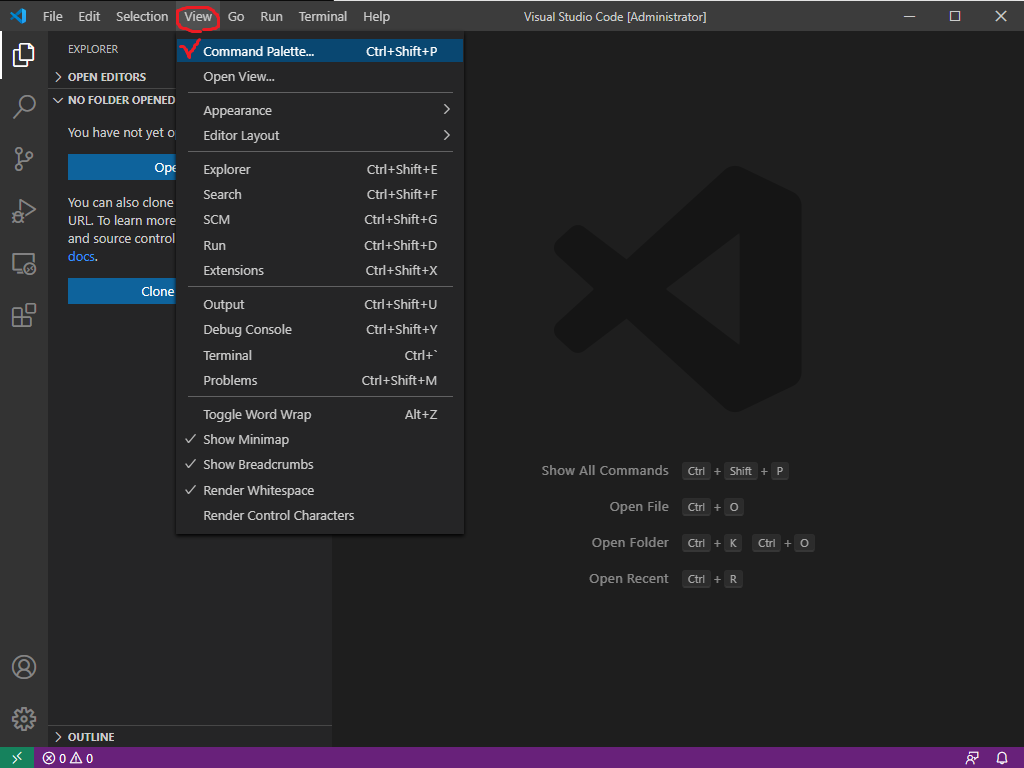The width and height of the screenshot is (1024, 768).
Task: Open the Remote Explorer activity bar icon
Action: (x=24, y=264)
